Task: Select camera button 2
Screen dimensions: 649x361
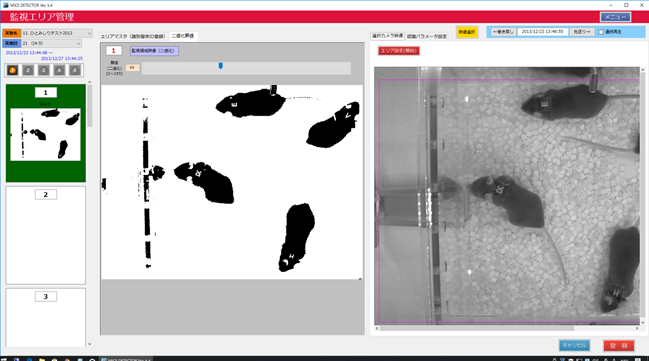Action: click(x=28, y=70)
